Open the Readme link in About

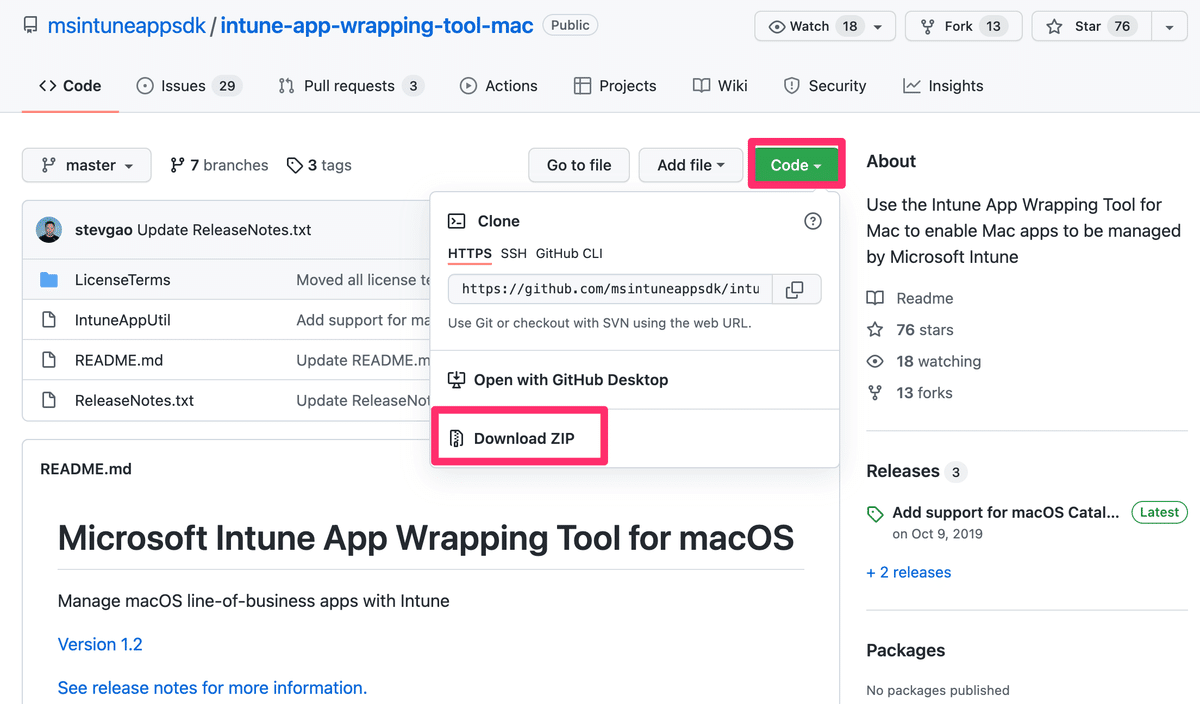tap(925, 298)
